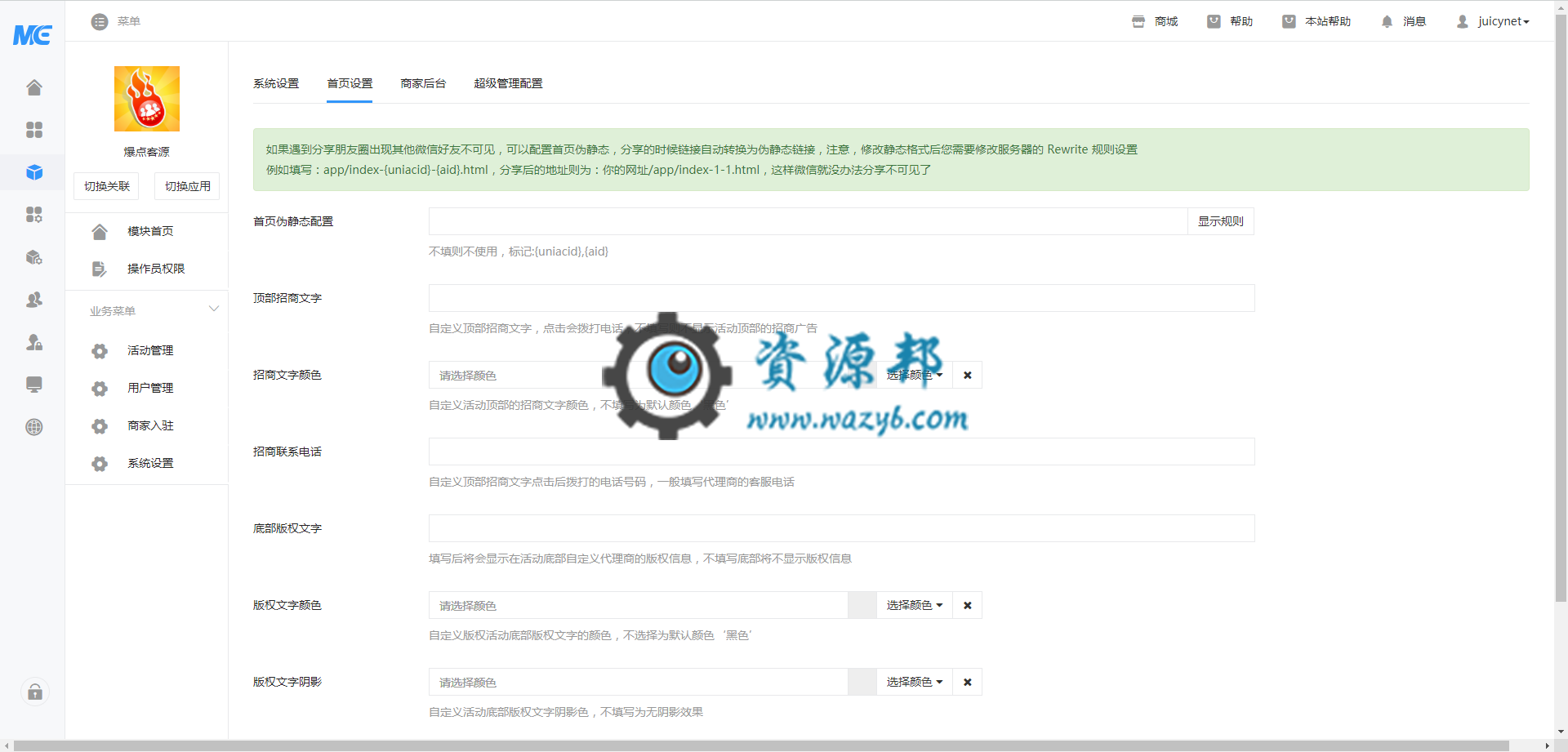Click the gear icon beside 商家入驻
The height and width of the screenshot is (752, 1568).
100,426
